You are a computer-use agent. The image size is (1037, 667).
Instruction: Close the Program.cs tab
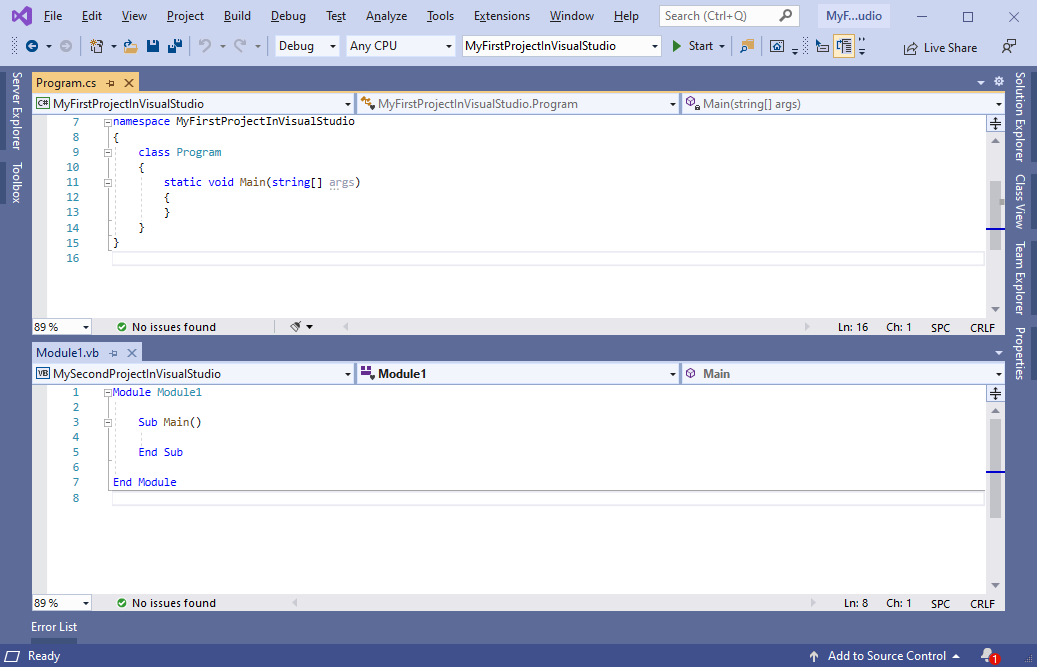(129, 83)
